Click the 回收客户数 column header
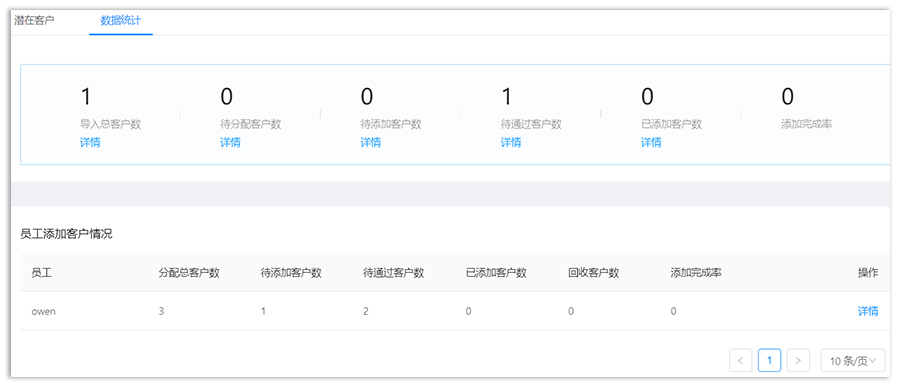Screen dimensions: 900x388 pos(593,273)
